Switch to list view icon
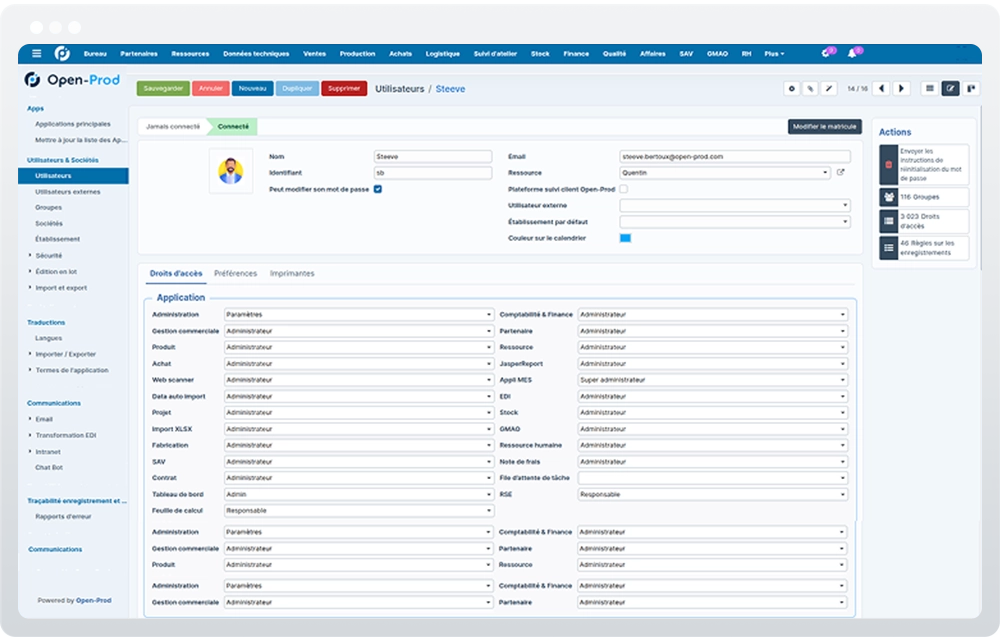The image size is (1000, 637). coord(930,89)
